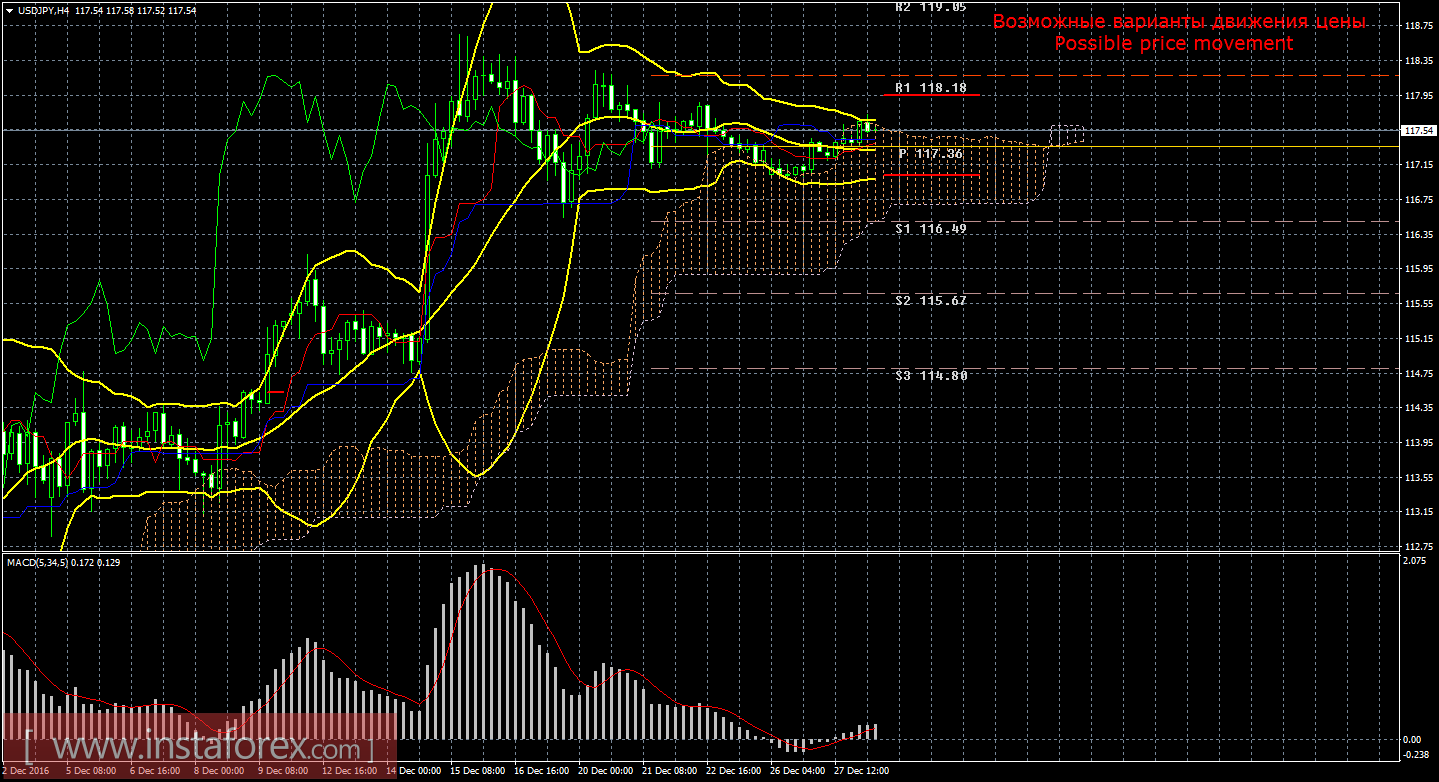Open the www.instaforex.com watermark link

coord(198,747)
